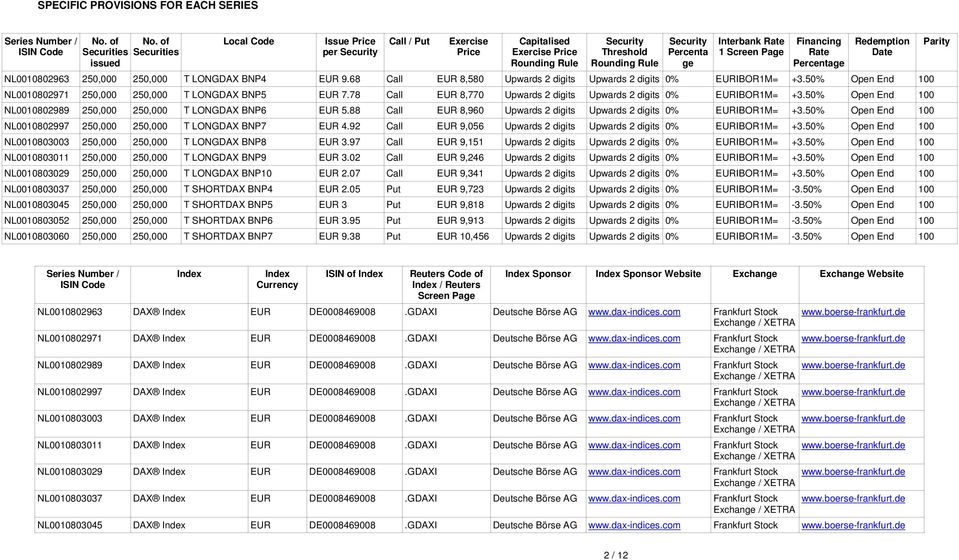Click dax-indices link for NL0010803037
The image size is (959, 560).
click(x=634, y=499)
